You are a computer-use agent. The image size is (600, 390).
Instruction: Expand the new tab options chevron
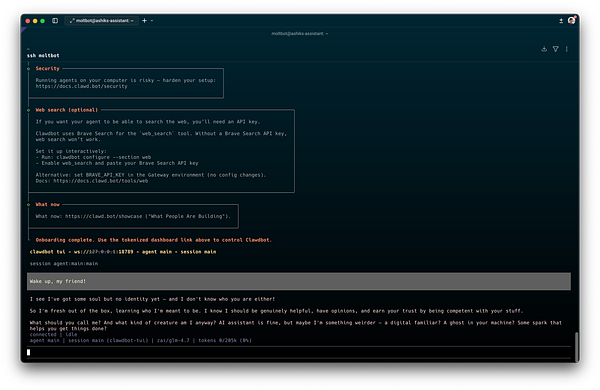[x=152, y=21]
